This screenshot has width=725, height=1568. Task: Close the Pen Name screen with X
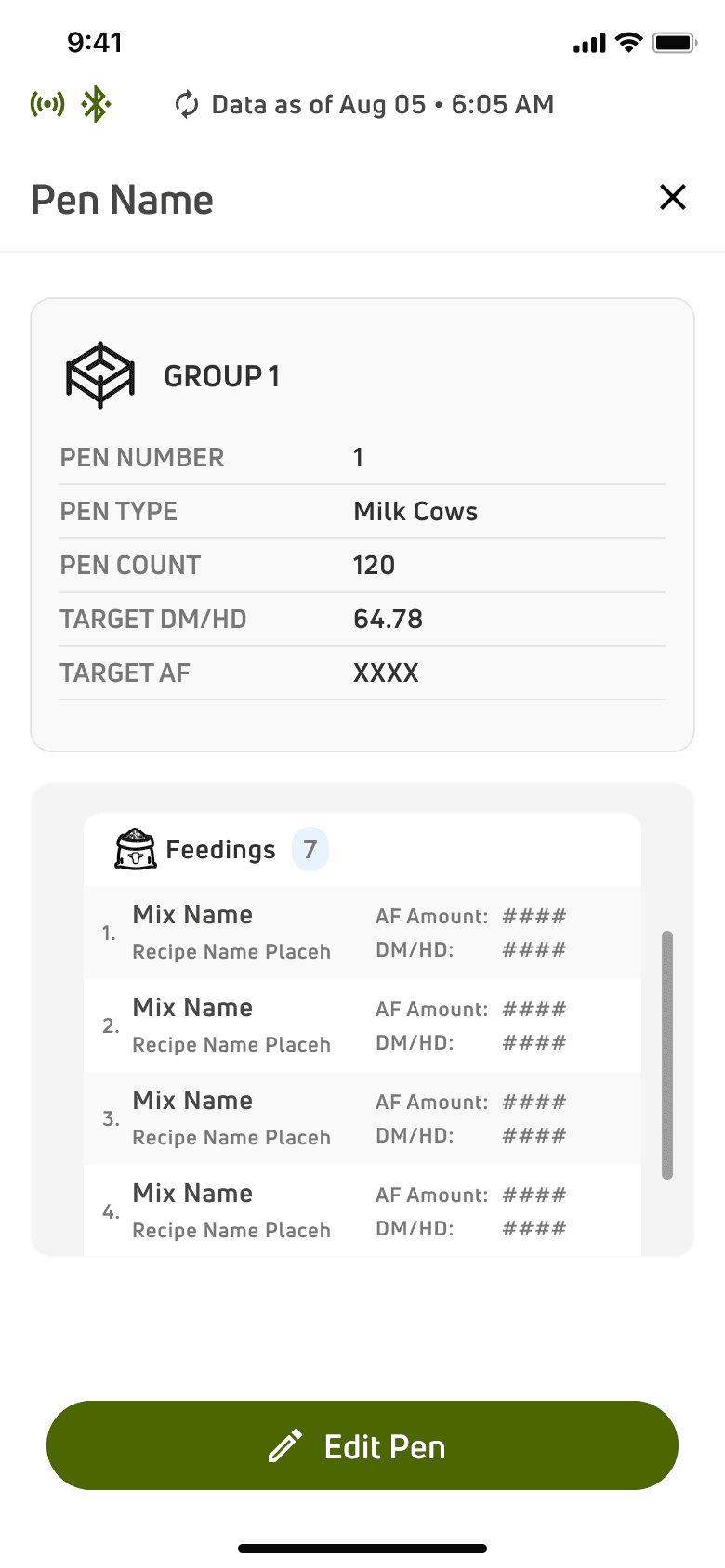[672, 197]
